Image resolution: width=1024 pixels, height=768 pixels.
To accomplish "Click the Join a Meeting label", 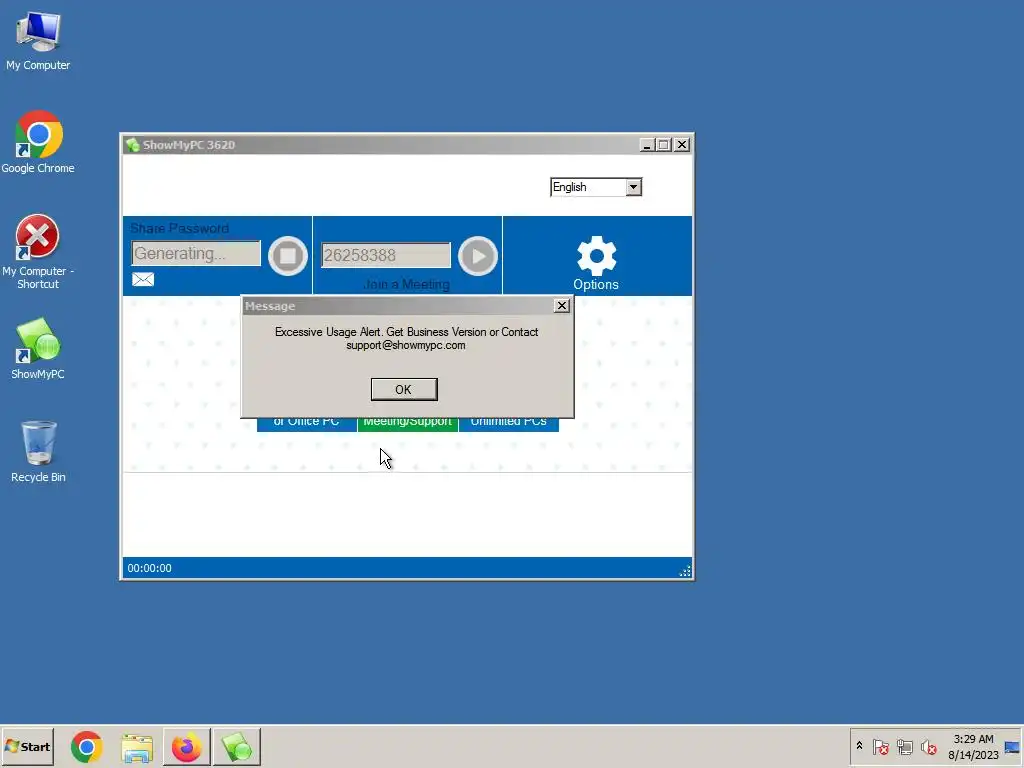I will pyautogui.click(x=406, y=285).
